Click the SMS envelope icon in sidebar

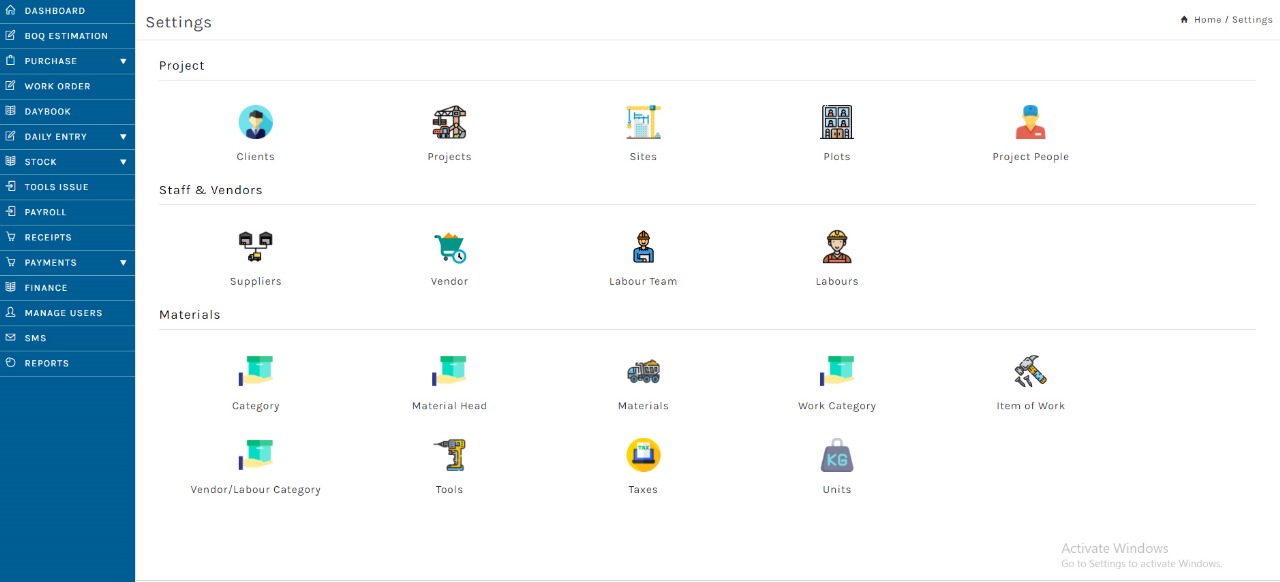click(10, 338)
